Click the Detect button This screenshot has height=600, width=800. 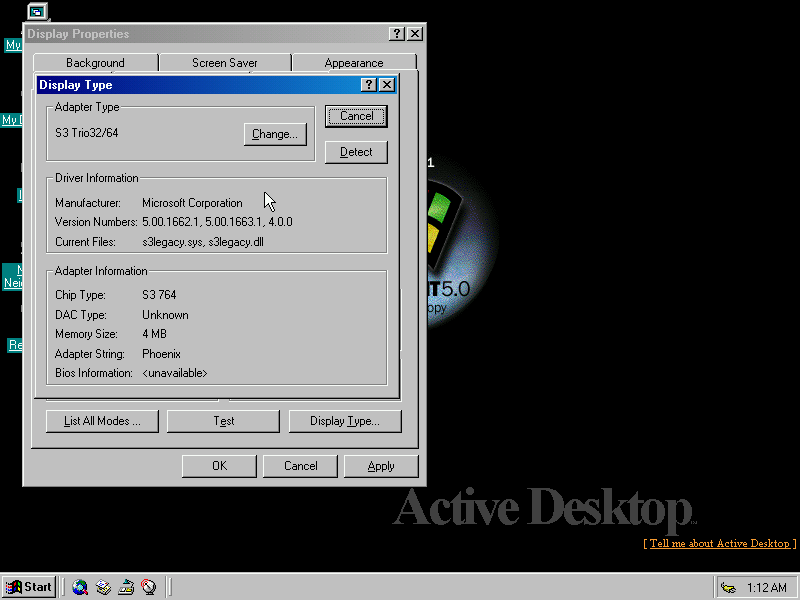click(x=356, y=152)
